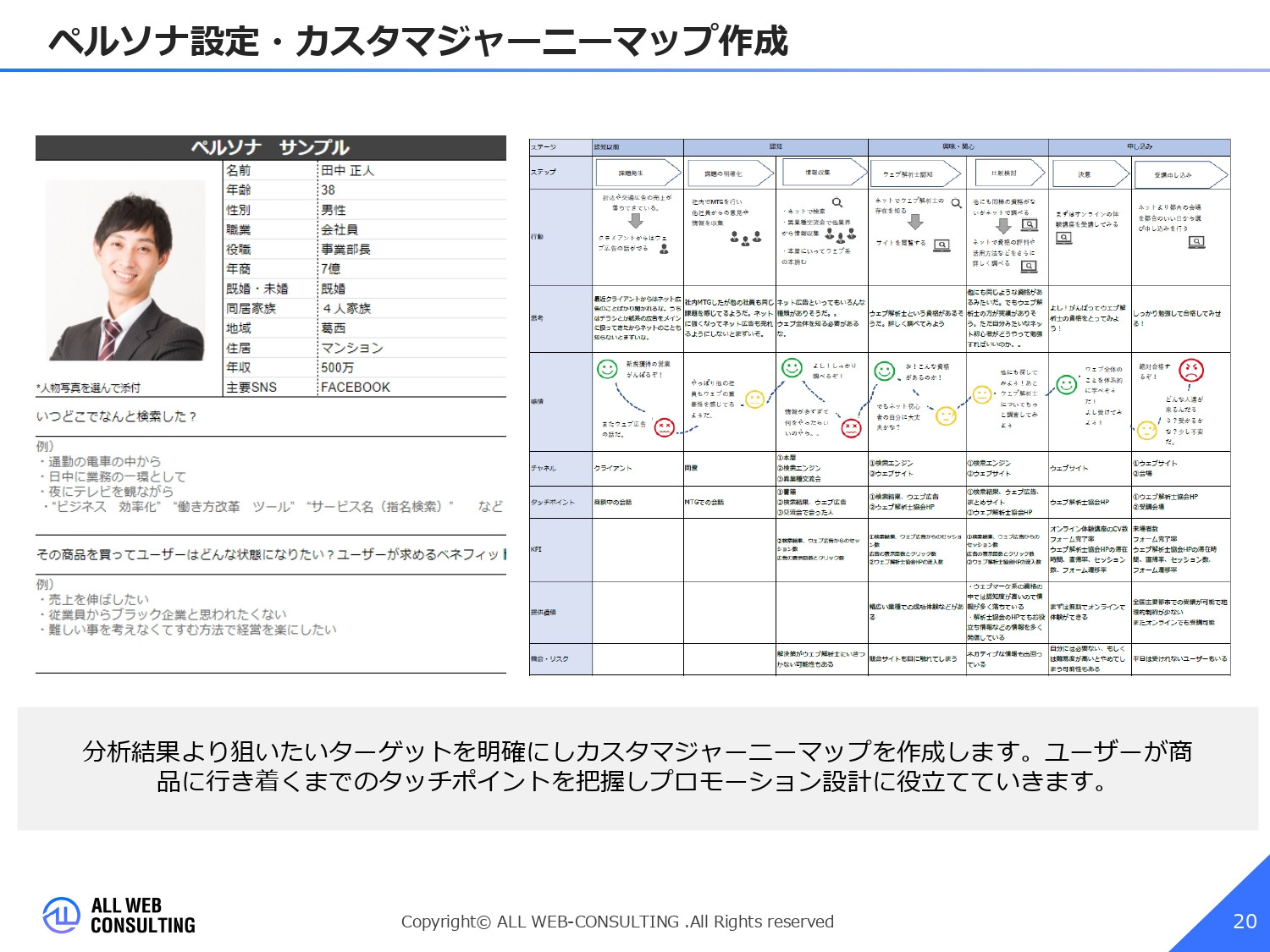The height and width of the screenshot is (952, 1270).
Task: Click the magnifying glass icon in the 情報収集 cell
Action: (838, 202)
